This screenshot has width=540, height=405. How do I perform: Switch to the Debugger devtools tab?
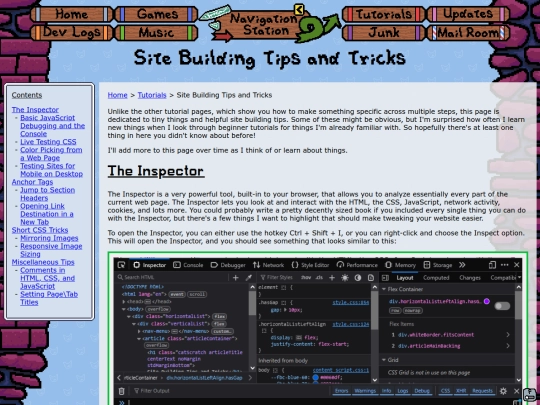[x=228, y=265]
